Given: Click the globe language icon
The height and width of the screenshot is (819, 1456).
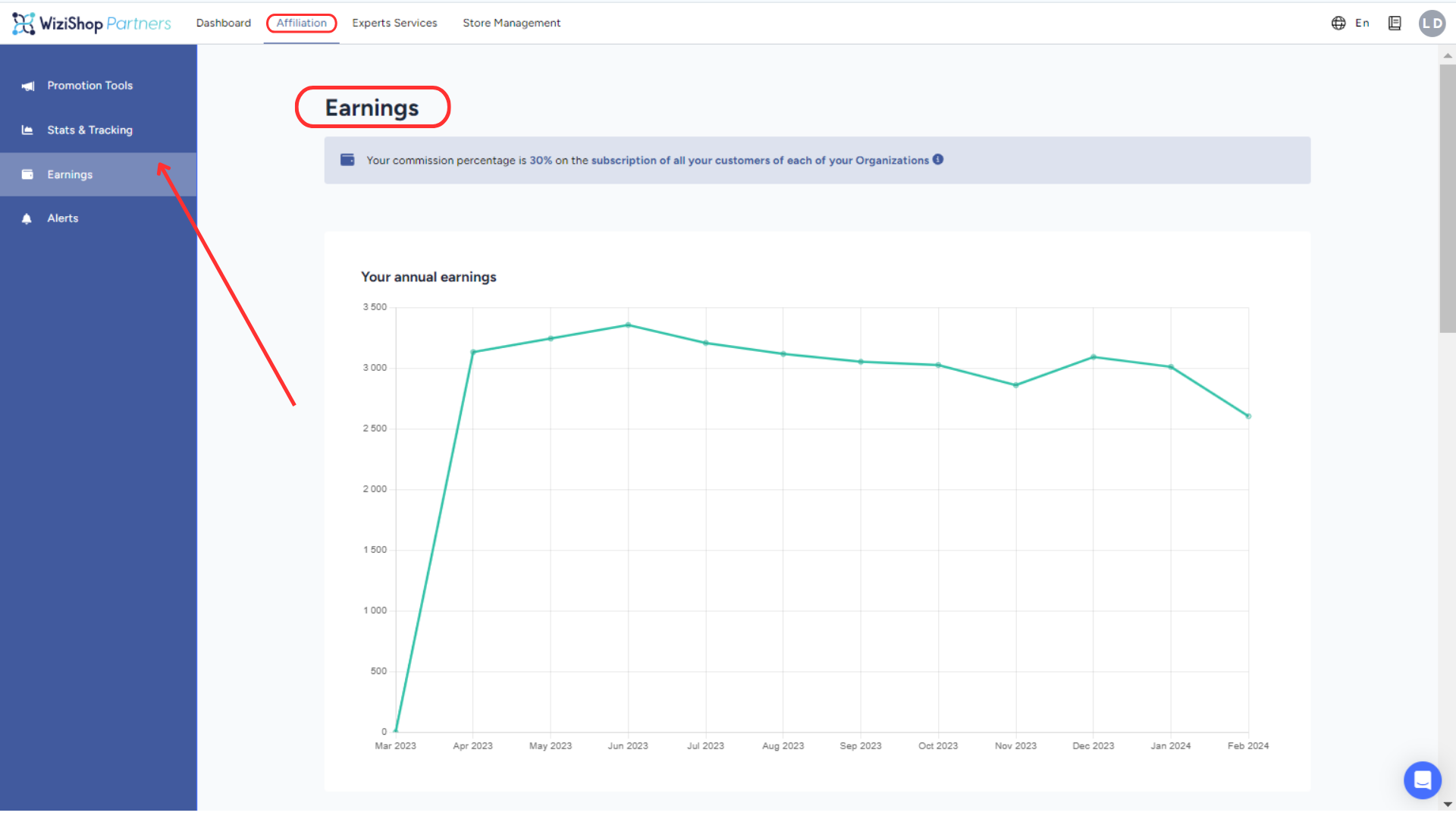Looking at the screenshot, I should pos(1338,23).
